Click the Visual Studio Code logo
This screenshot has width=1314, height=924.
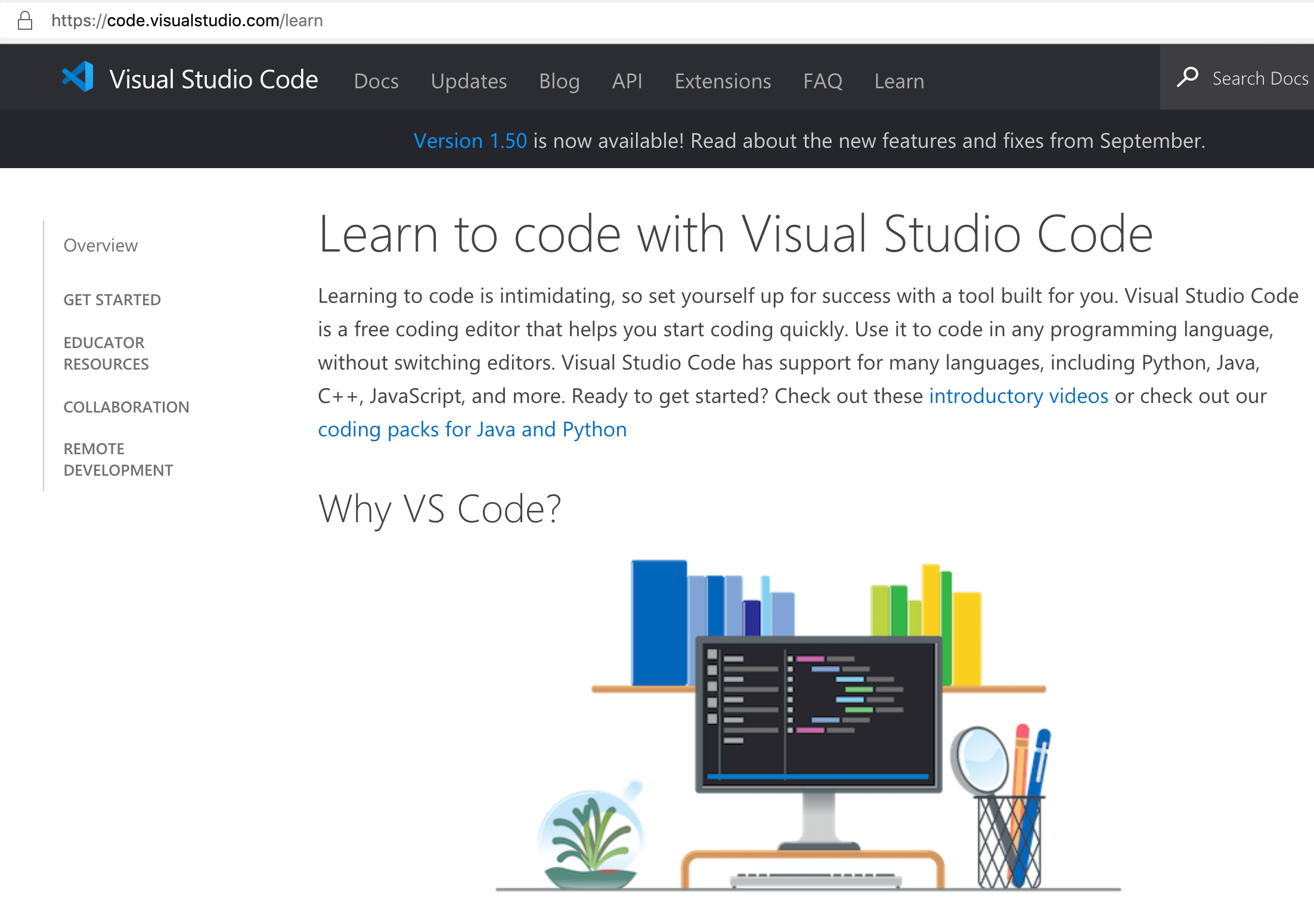pyautogui.click(x=77, y=77)
